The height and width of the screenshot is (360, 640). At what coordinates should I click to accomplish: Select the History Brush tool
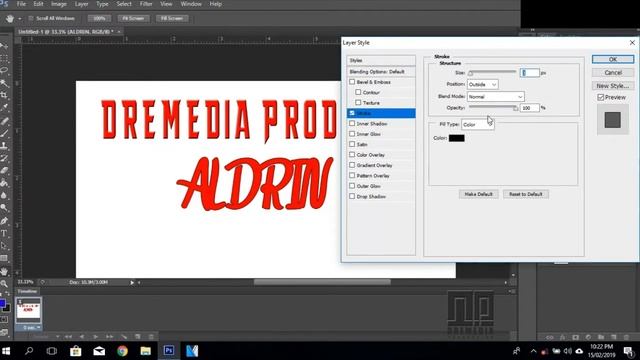pyautogui.click(x=4, y=158)
